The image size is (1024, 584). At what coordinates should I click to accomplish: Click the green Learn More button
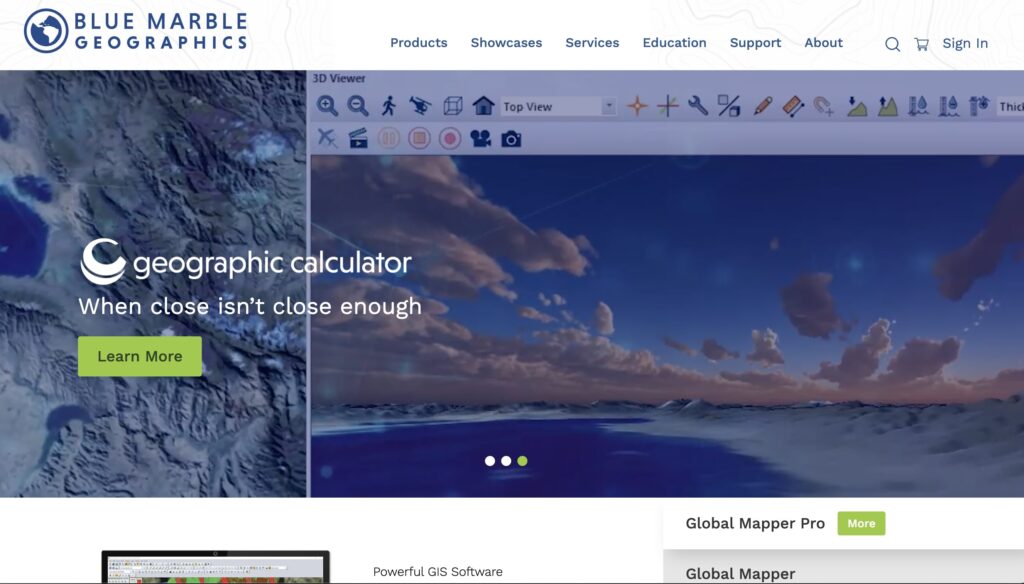coord(140,356)
